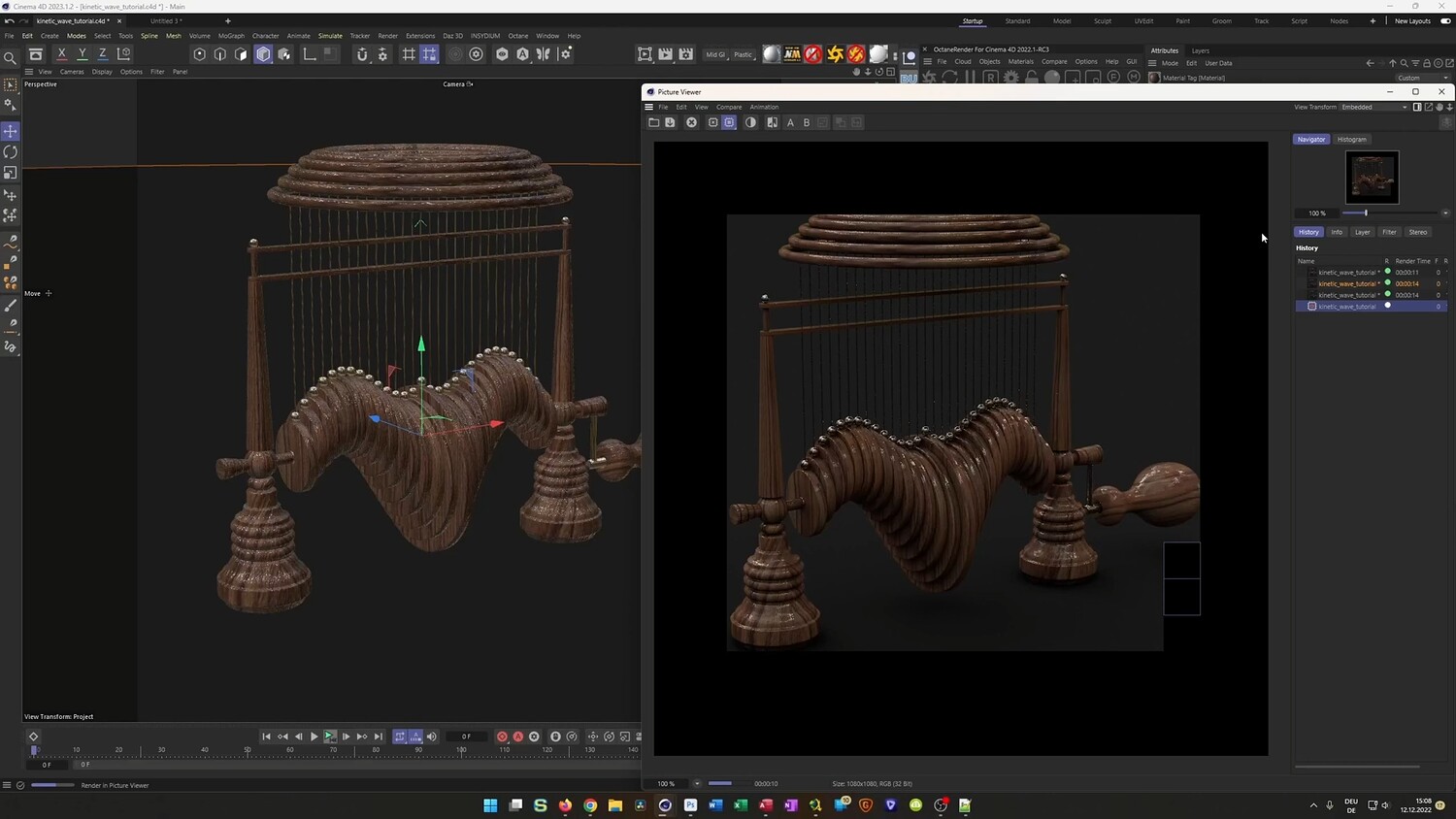Toggle the Autokeying button
Image resolution: width=1456 pixels, height=819 pixels.
(x=518, y=737)
